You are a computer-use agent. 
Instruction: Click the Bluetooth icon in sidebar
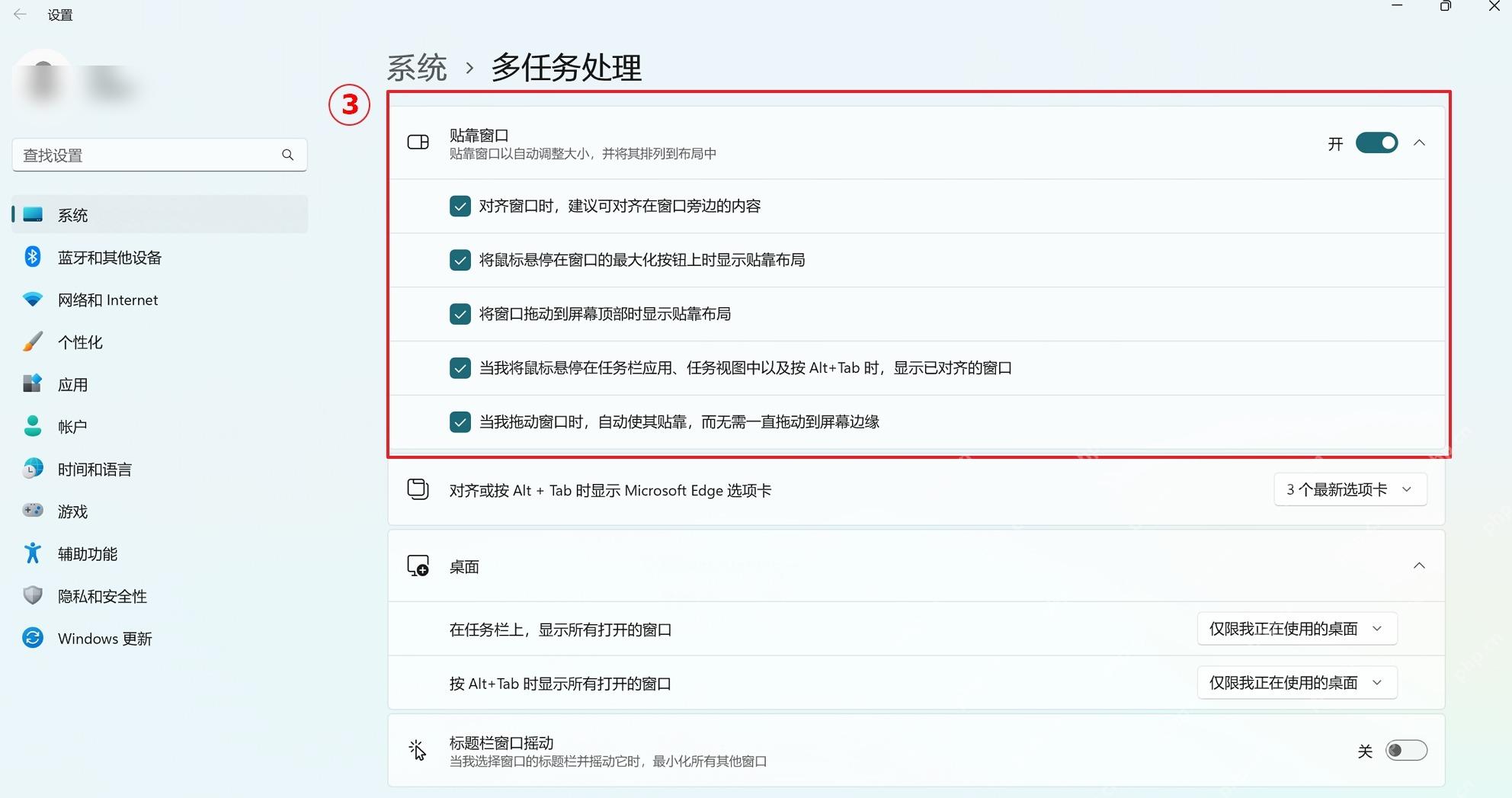point(32,257)
